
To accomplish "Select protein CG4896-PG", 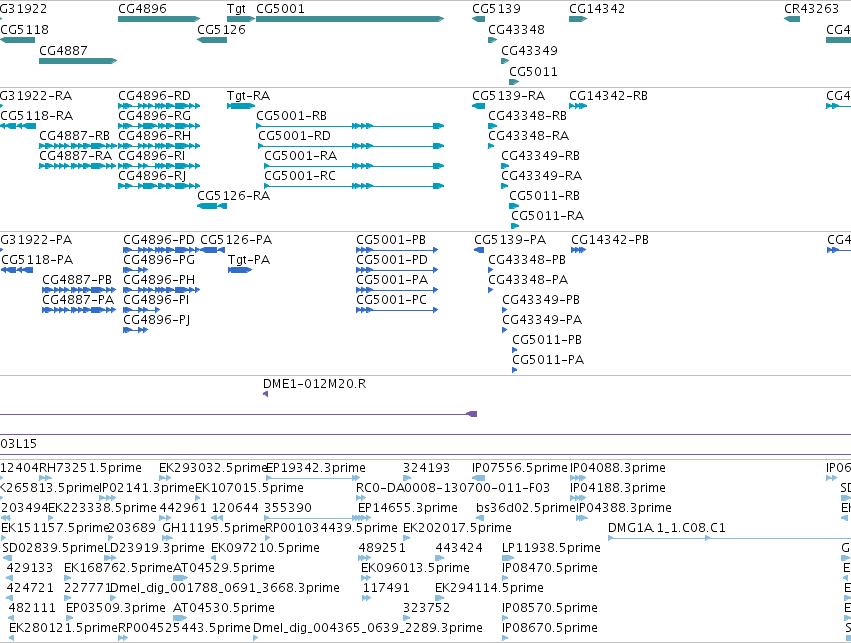I will point(136,270).
